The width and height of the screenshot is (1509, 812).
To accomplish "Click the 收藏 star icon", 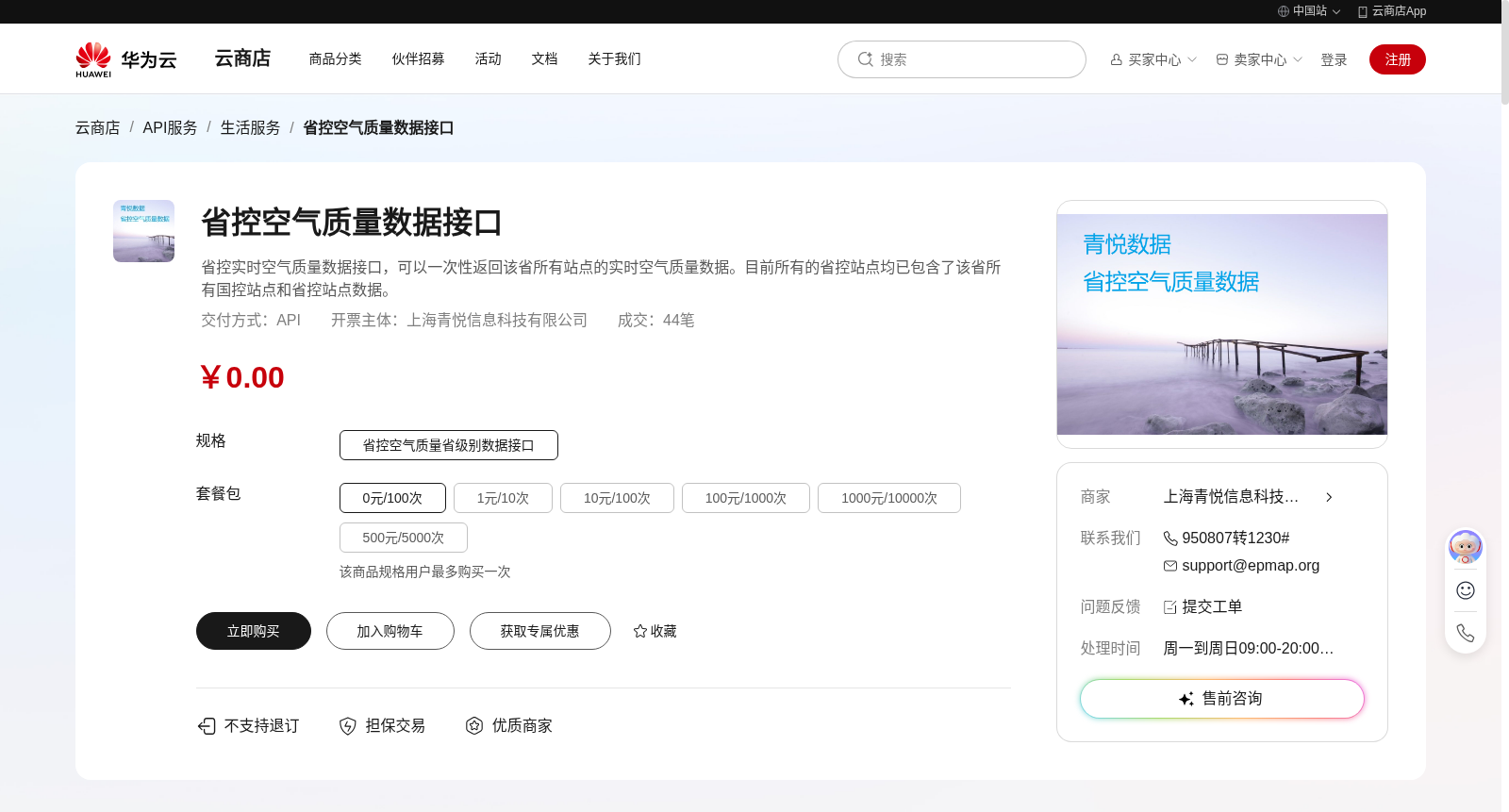I will (x=640, y=631).
